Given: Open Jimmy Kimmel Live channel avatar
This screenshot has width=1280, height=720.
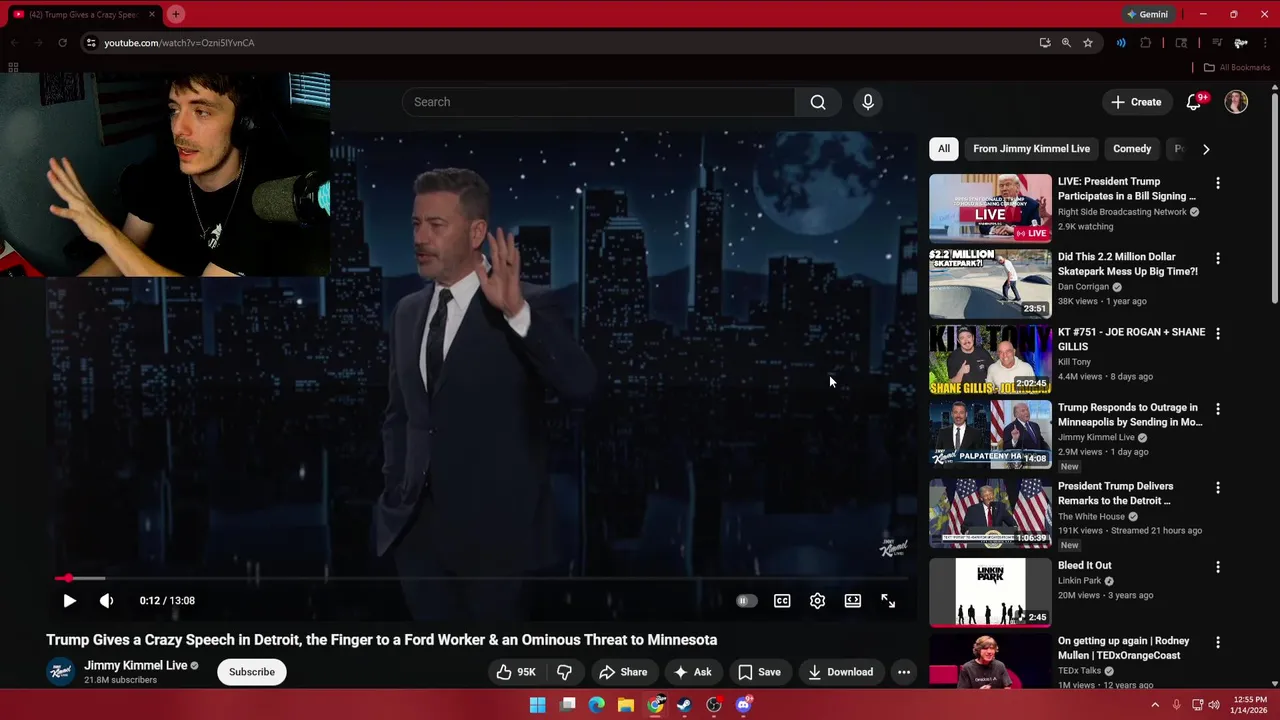Looking at the screenshot, I should [x=61, y=671].
